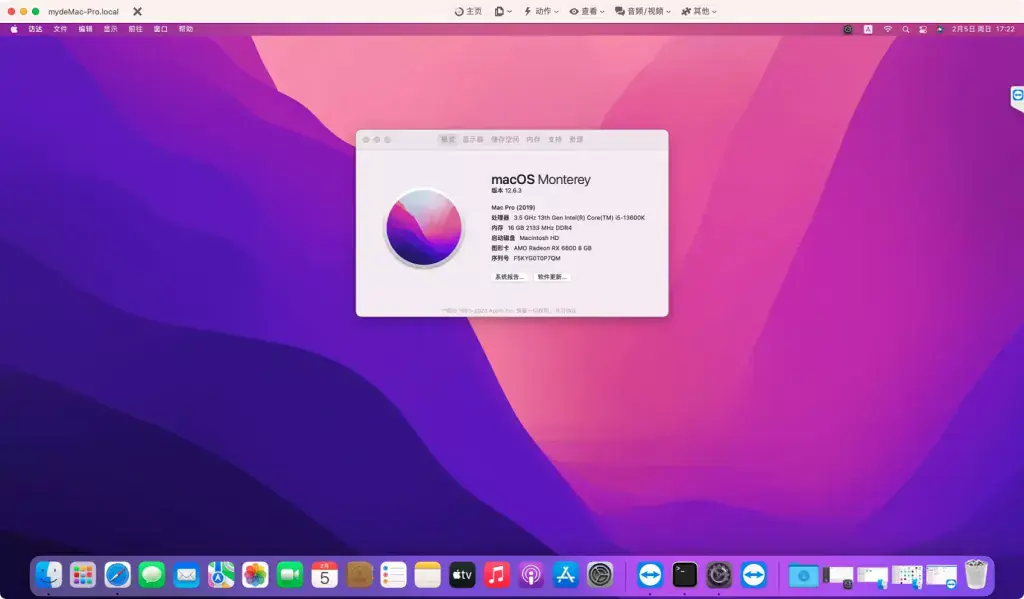
Task: Launch FaceTime from the Dock
Action: pos(290,575)
